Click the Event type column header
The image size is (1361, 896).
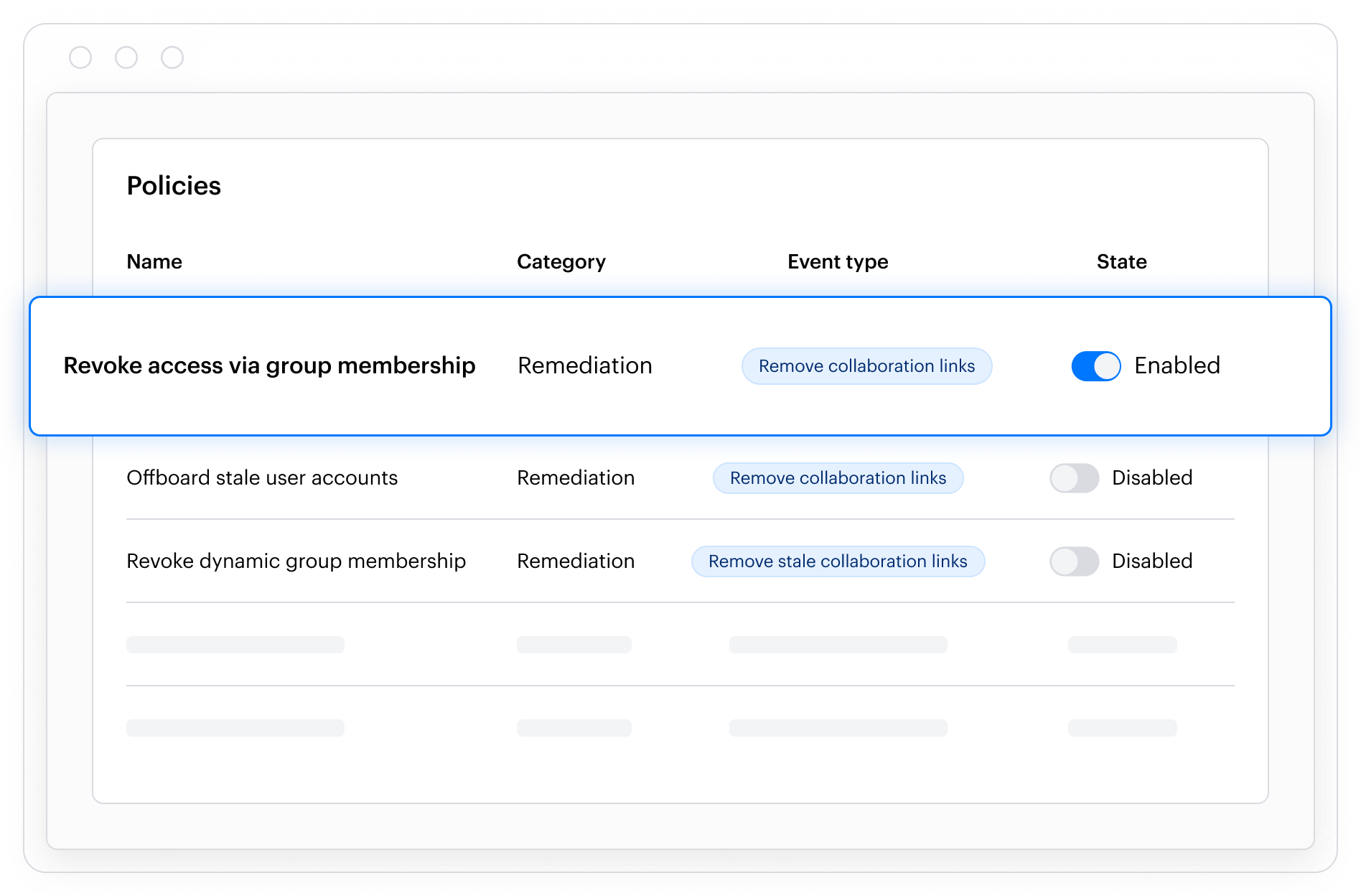[837, 262]
